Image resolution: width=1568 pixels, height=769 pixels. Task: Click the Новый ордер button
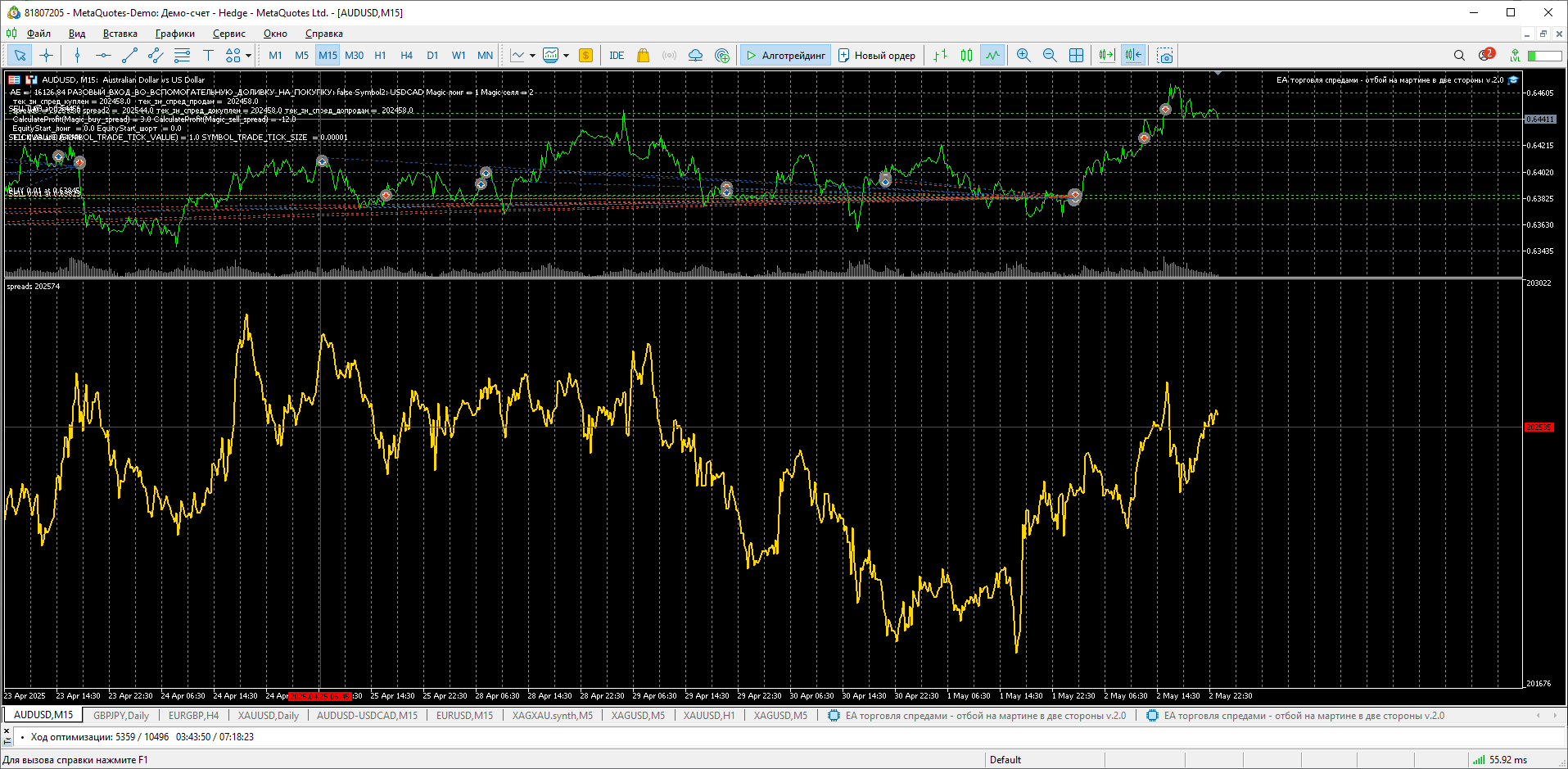877,56
